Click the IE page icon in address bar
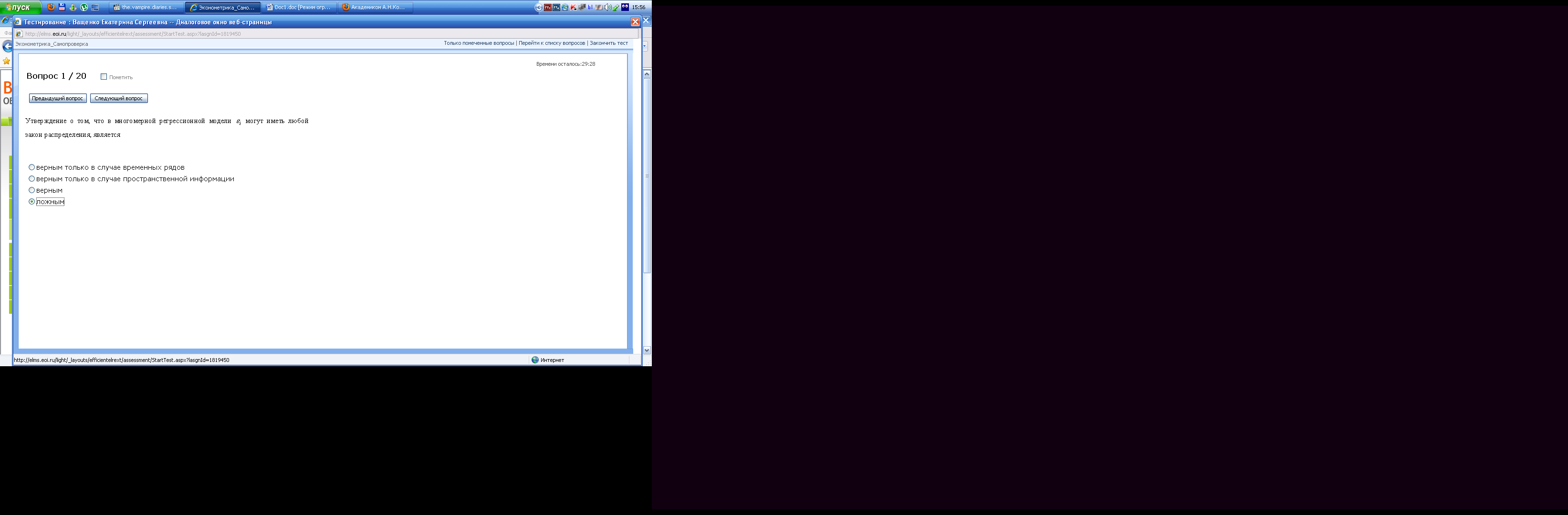The width and height of the screenshot is (1568, 515). click(x=19, y=34)
